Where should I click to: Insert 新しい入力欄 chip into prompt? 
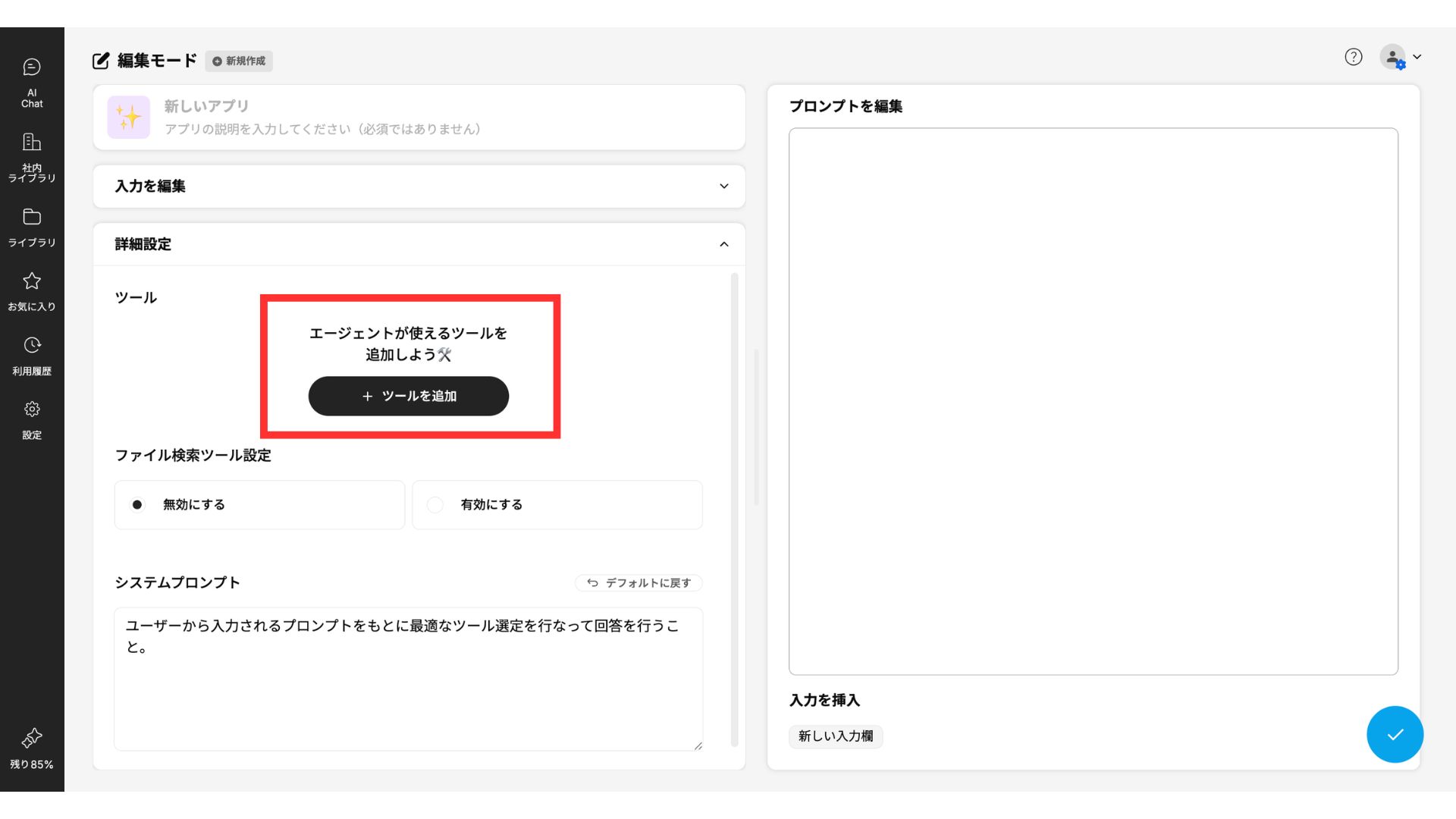[x=835, y=736]
